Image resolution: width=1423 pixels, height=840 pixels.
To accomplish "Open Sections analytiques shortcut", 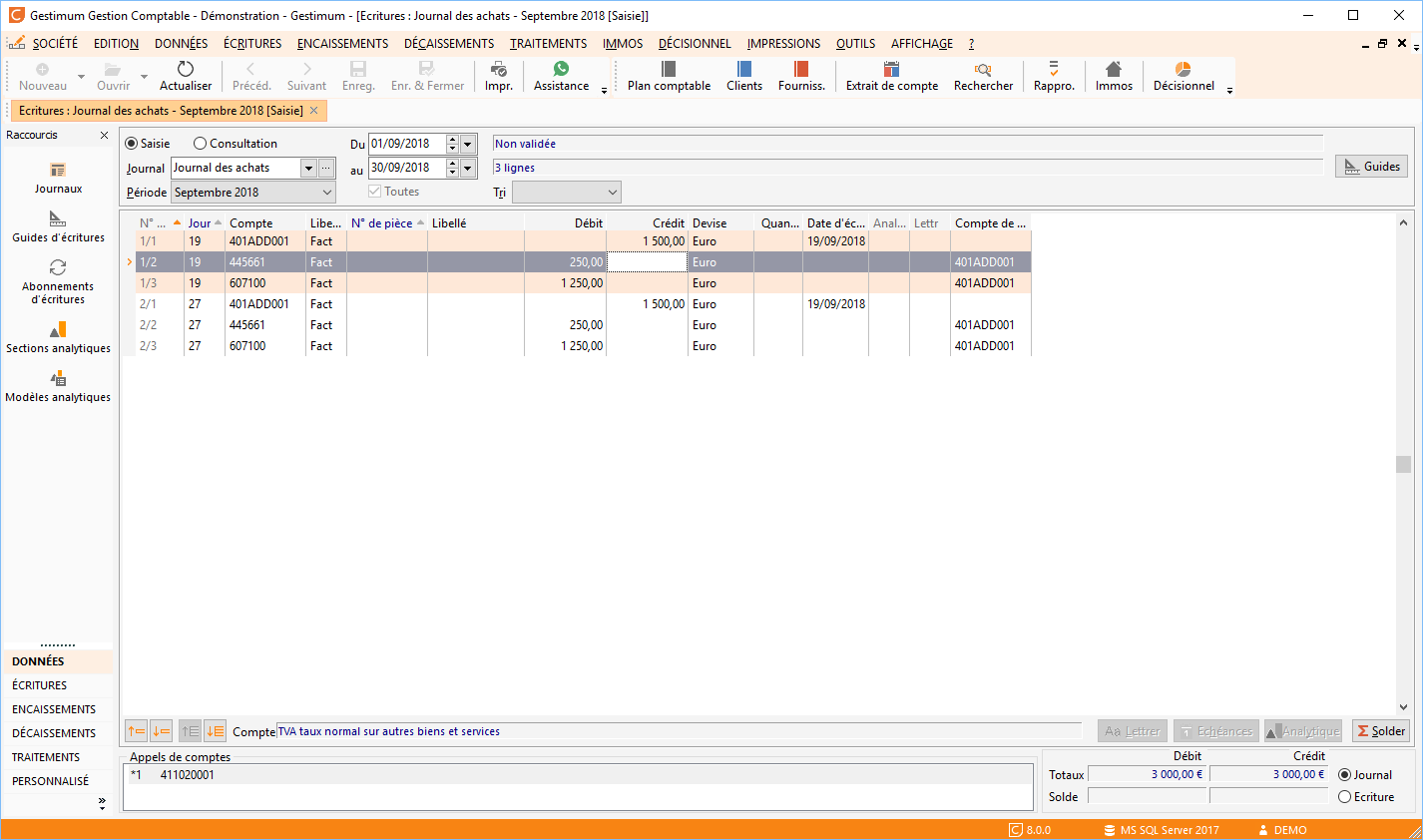I will pos(58,337).
